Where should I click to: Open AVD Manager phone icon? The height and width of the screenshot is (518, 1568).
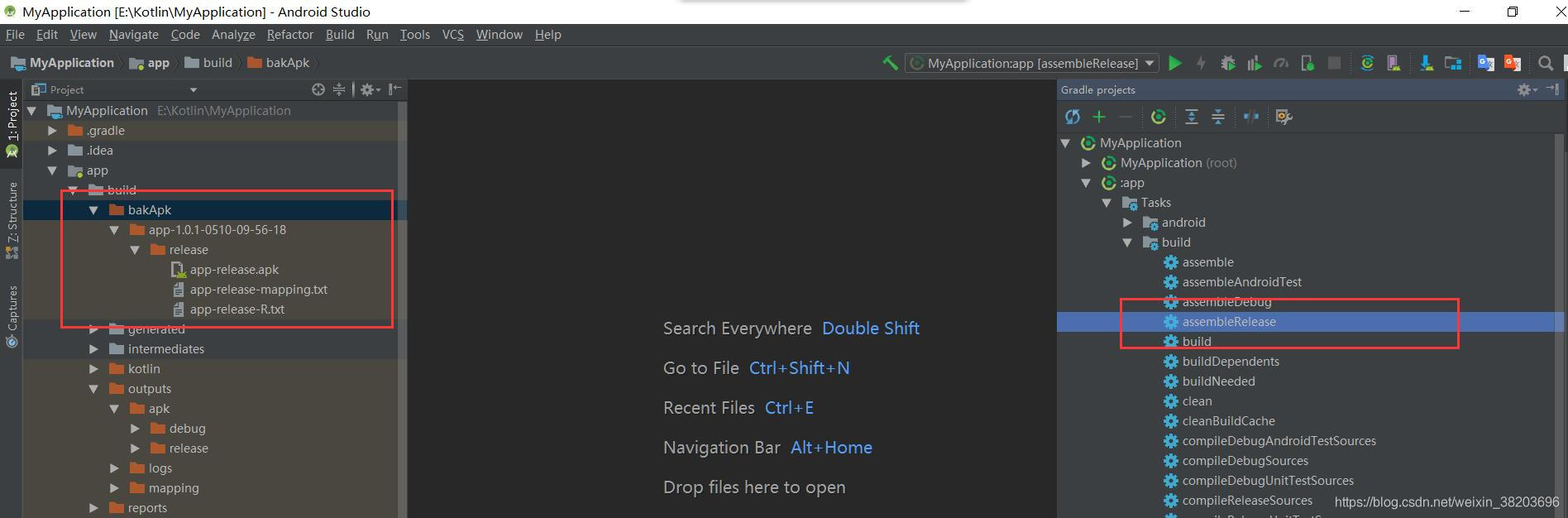[1394, 63]
